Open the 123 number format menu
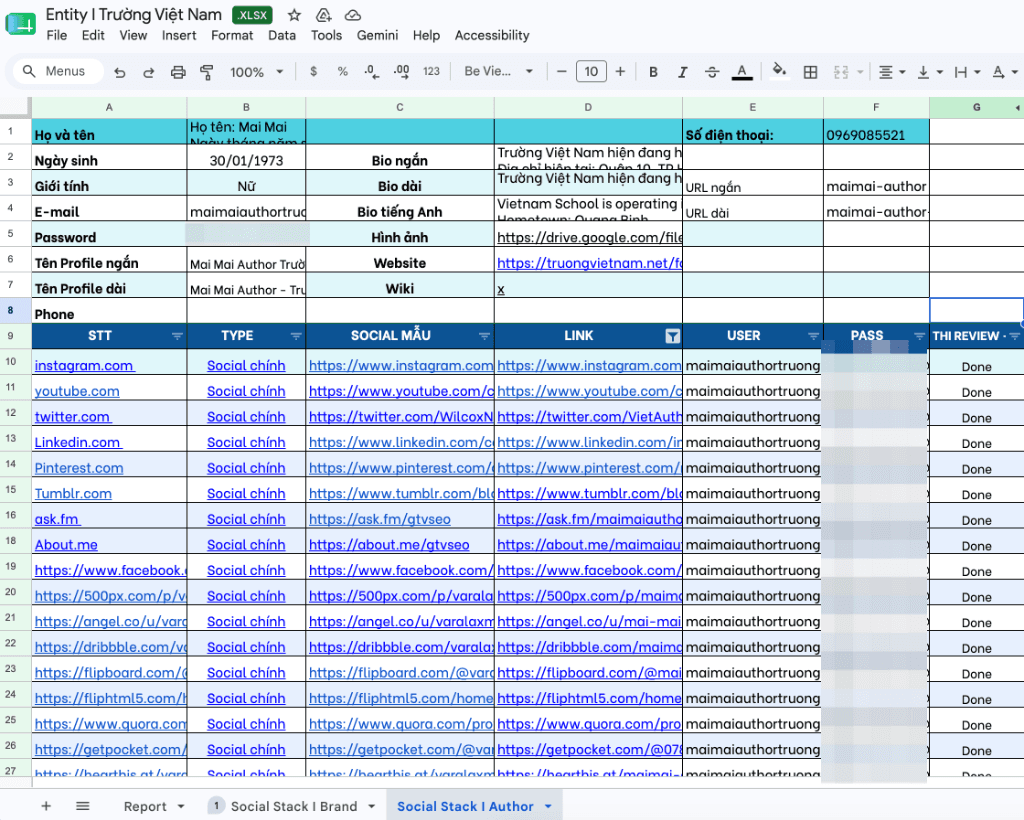1024x820 pixels. point(431,71)
